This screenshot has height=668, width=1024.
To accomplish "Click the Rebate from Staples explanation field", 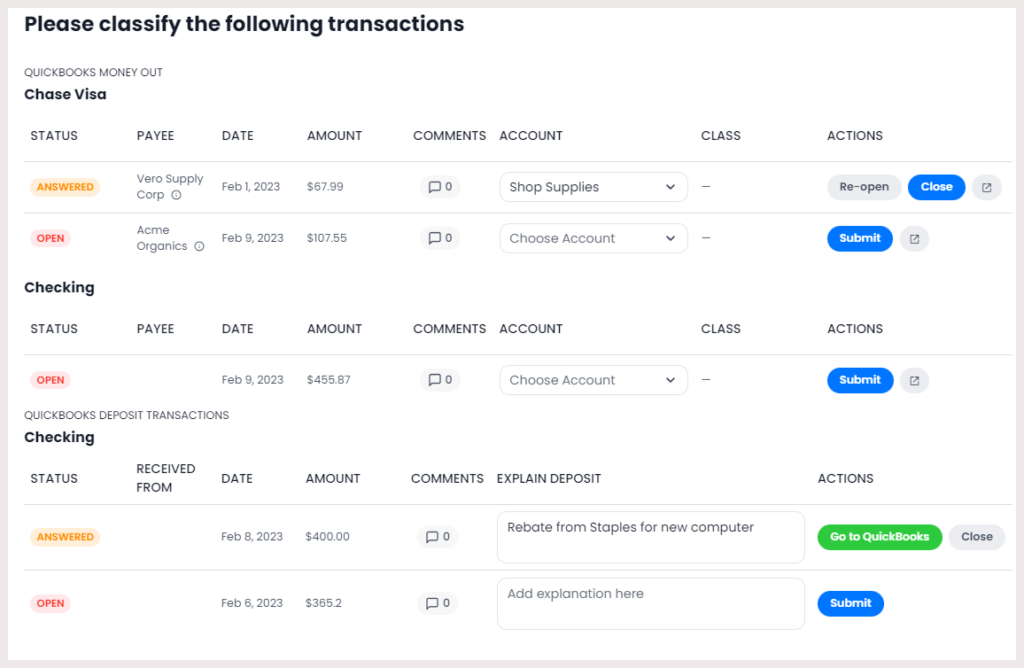I will (650, 538).
